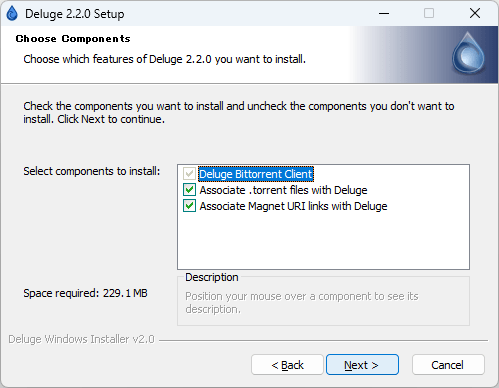Viewport: 499px width, 388px height.
Task: Close the Deluge 2.2.0 Setup window
Action: coord(475,14)
